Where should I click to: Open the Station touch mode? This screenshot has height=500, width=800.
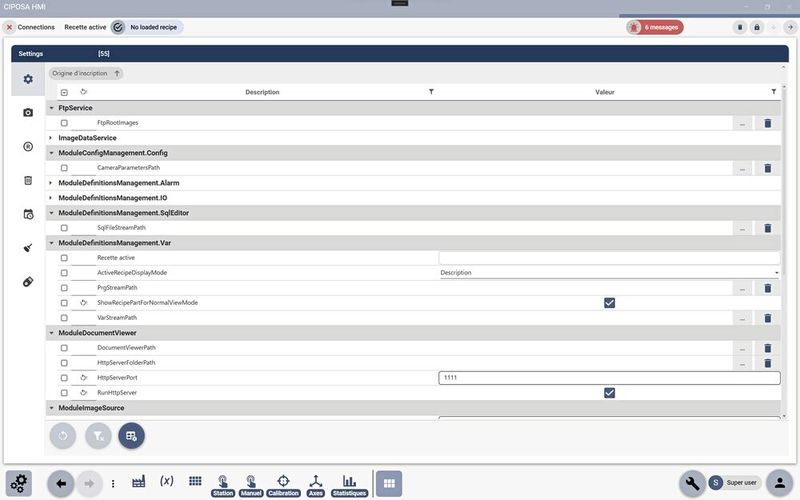point(223,485)
